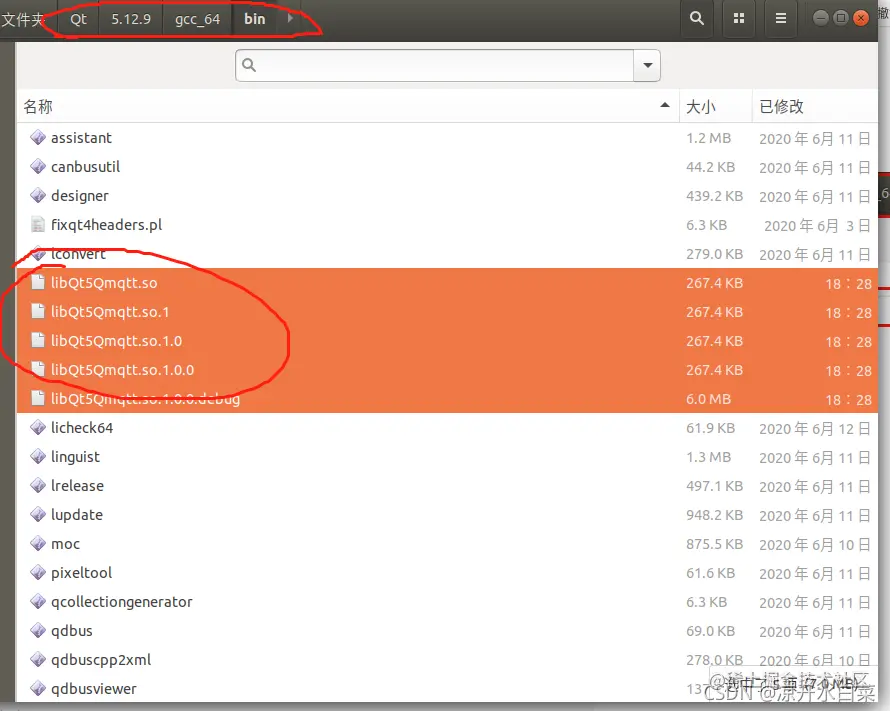Click the fixqt4headers.pl script file icon

(x=38, y=224)
